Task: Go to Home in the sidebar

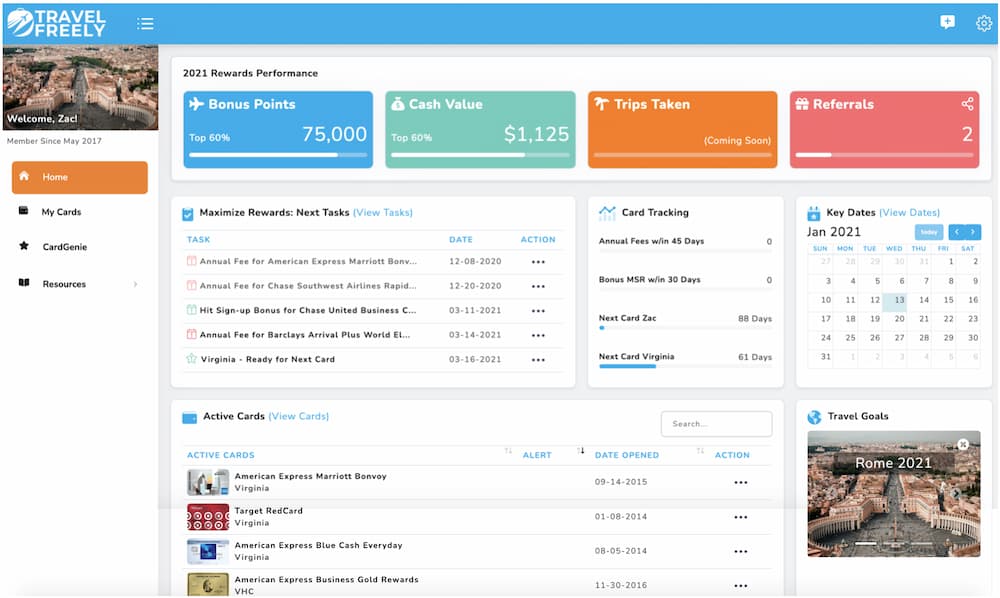Action: 80,177
